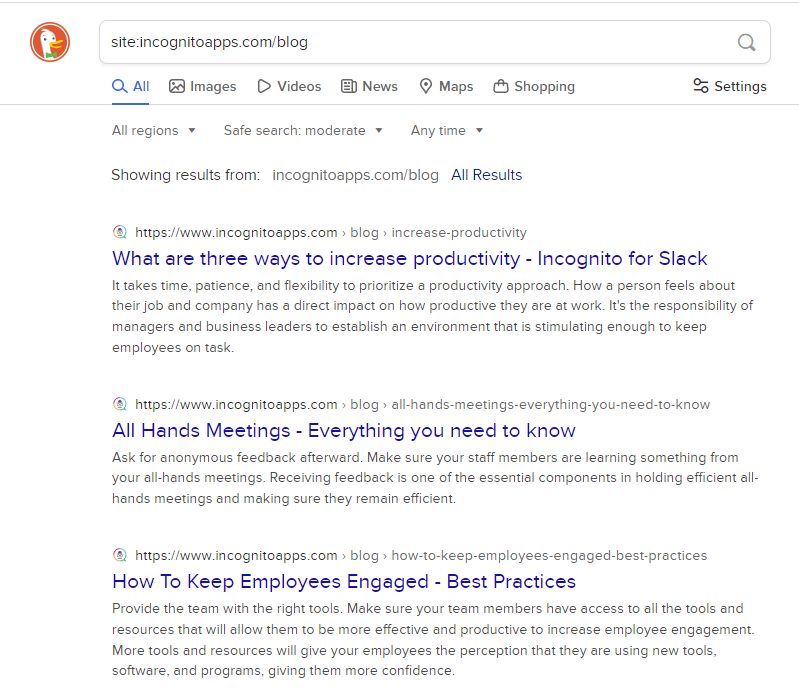Click snippet starting Provide the team with

433,639
